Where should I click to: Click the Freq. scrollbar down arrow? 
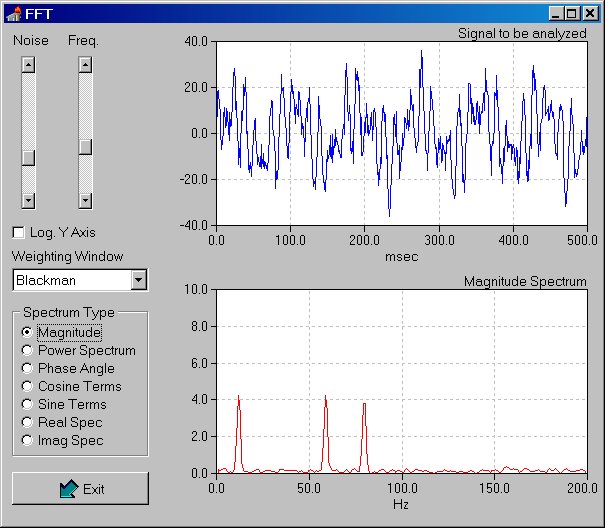[x=85, y=200]
